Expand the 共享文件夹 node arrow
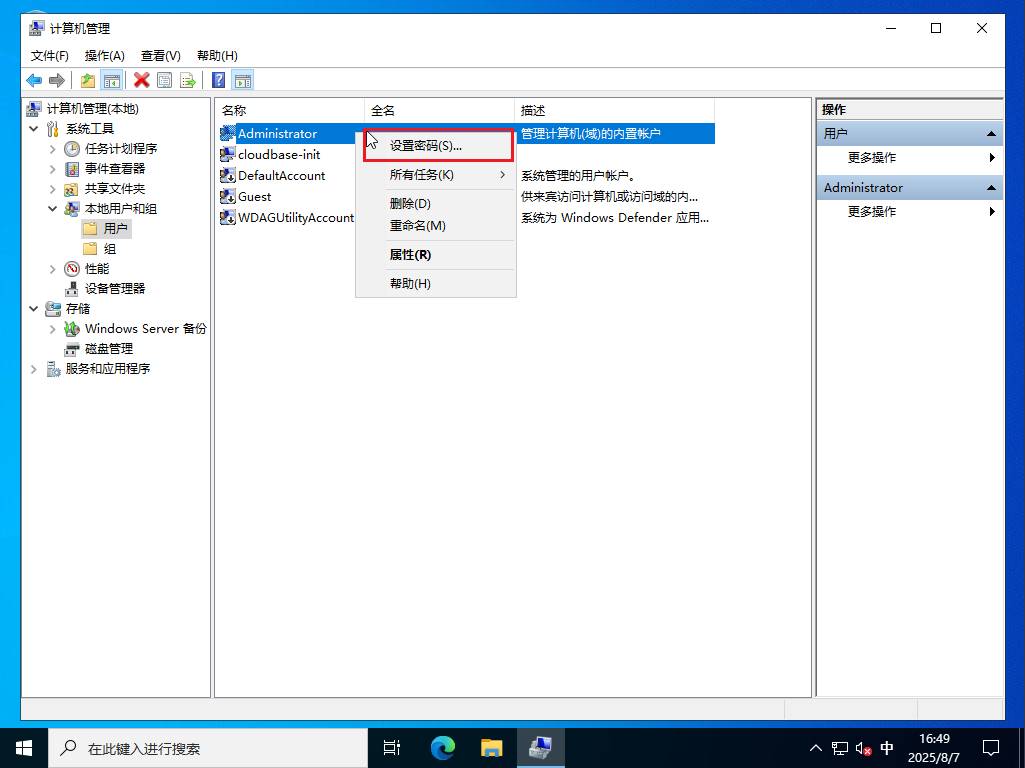The width and height of the screenshot is (1025, 768). pos(52,189)
